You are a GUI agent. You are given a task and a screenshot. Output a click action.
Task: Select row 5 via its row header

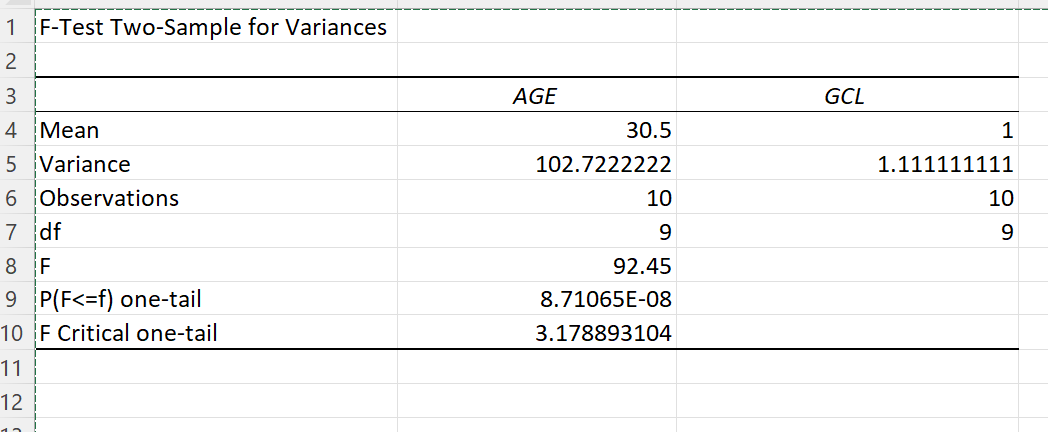pos(17,163)
